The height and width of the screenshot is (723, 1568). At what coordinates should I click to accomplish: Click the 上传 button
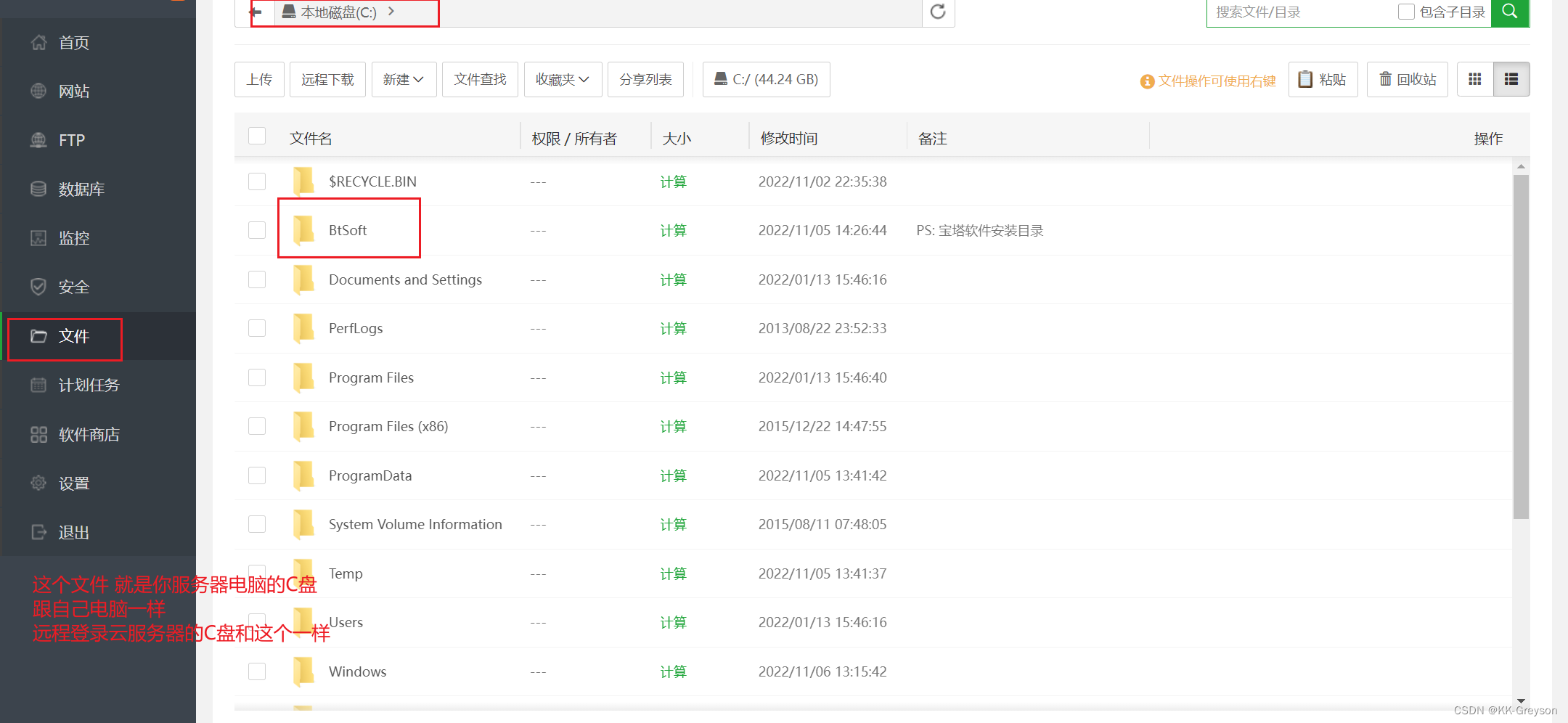point(259,79)
